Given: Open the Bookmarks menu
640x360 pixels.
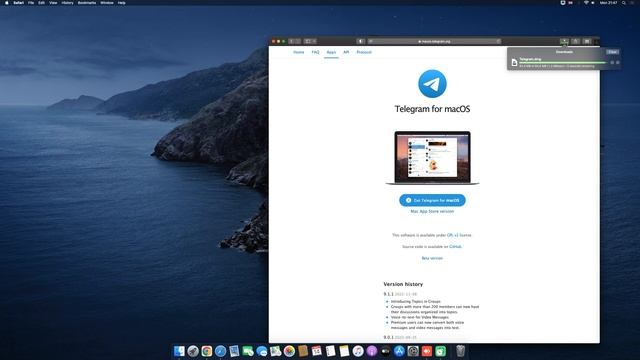Looking at the screenshot, I should point(87,3).
